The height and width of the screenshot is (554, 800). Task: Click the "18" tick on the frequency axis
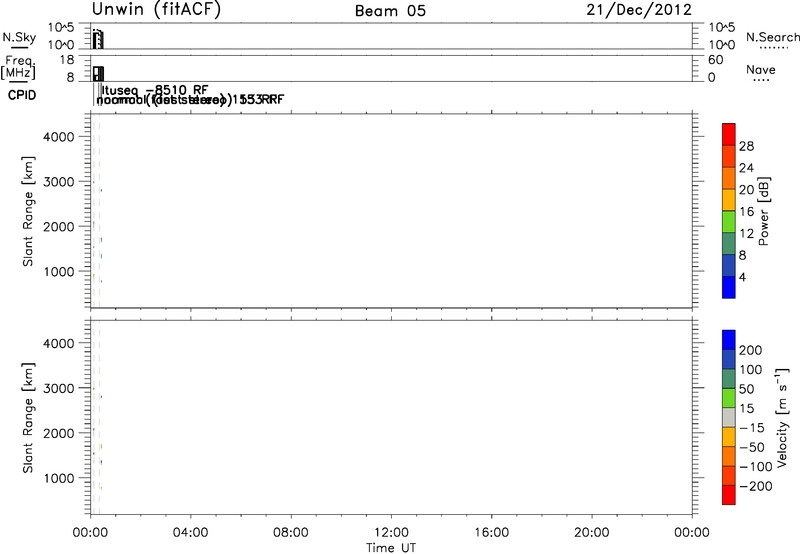[x=67, y=60]
